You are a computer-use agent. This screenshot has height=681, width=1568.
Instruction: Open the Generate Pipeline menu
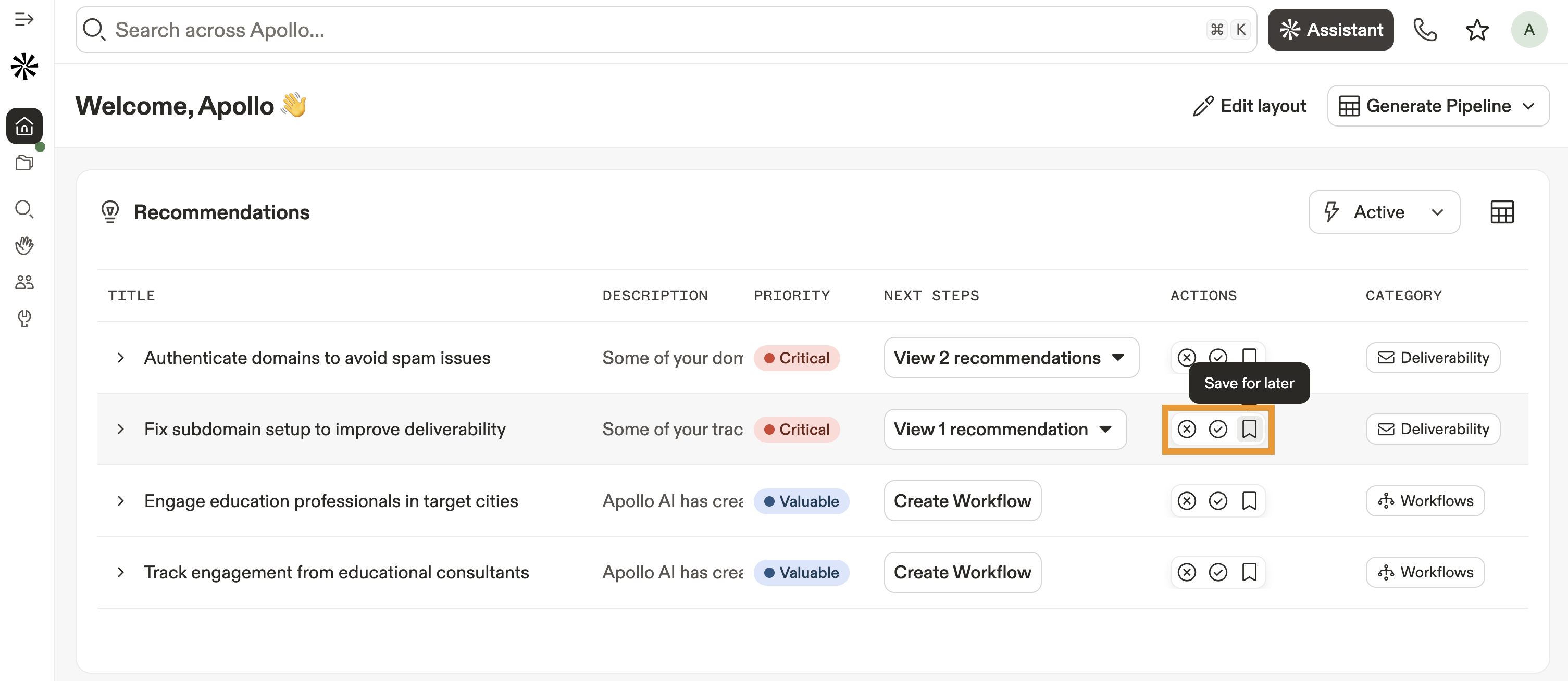(x=1438, y=106)
